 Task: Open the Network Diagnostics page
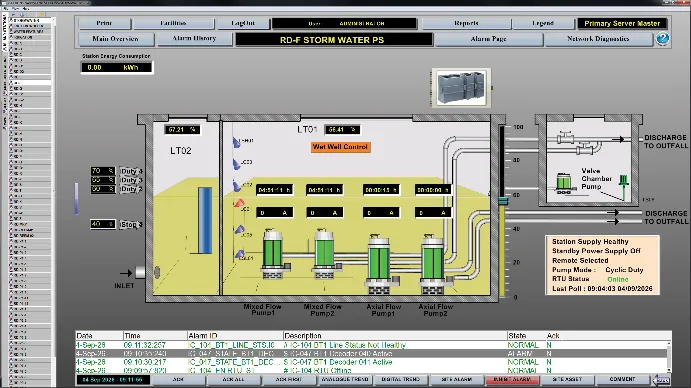[x=598, y=39]
